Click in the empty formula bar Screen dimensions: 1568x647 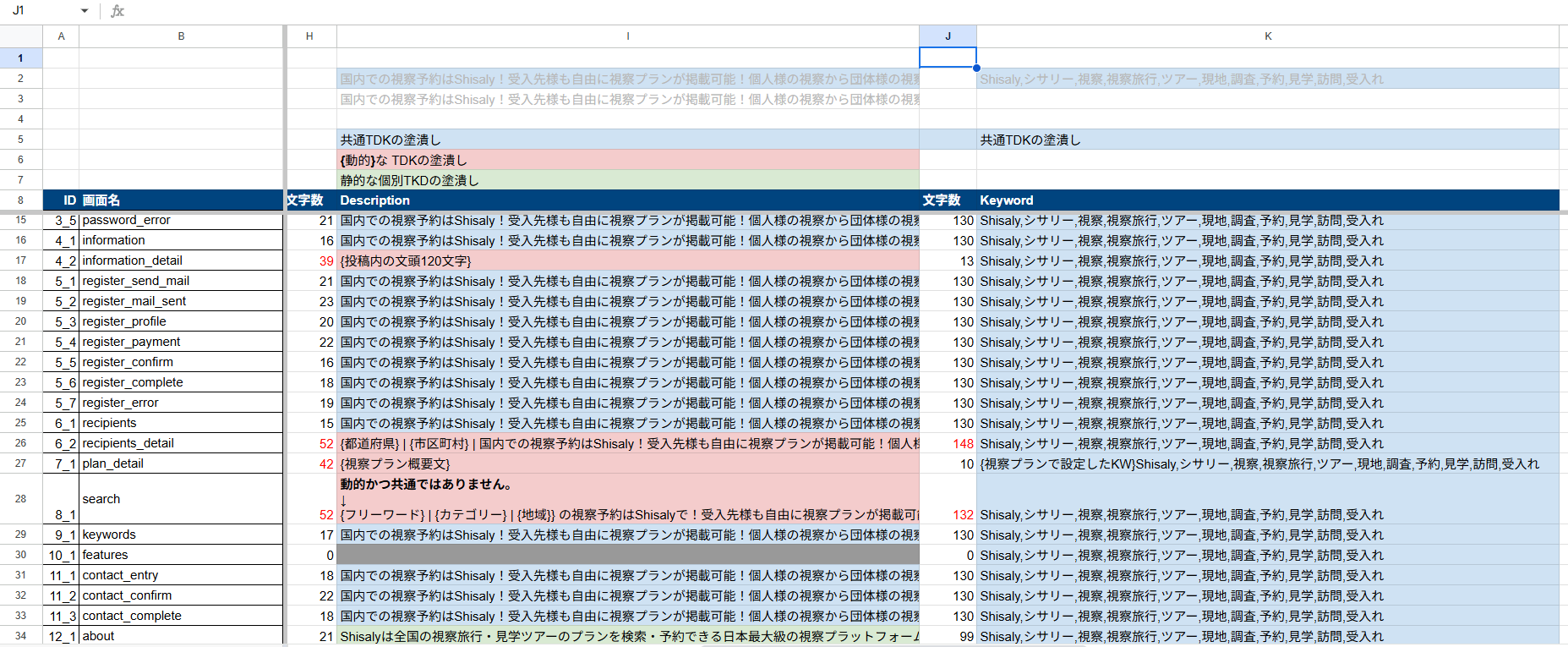(x=761, y=11)
